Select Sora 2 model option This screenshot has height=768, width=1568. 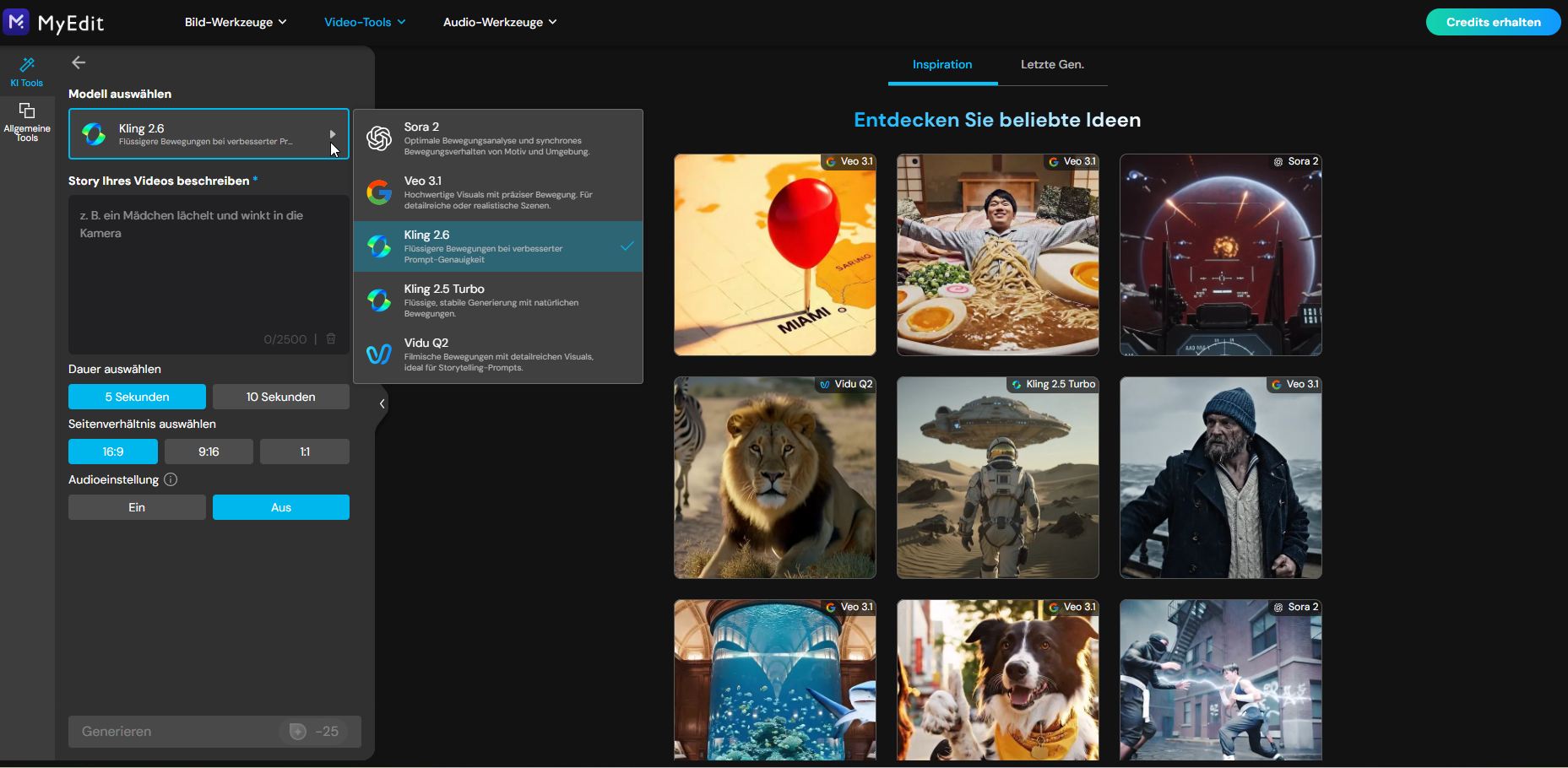[x=498, y=138]
